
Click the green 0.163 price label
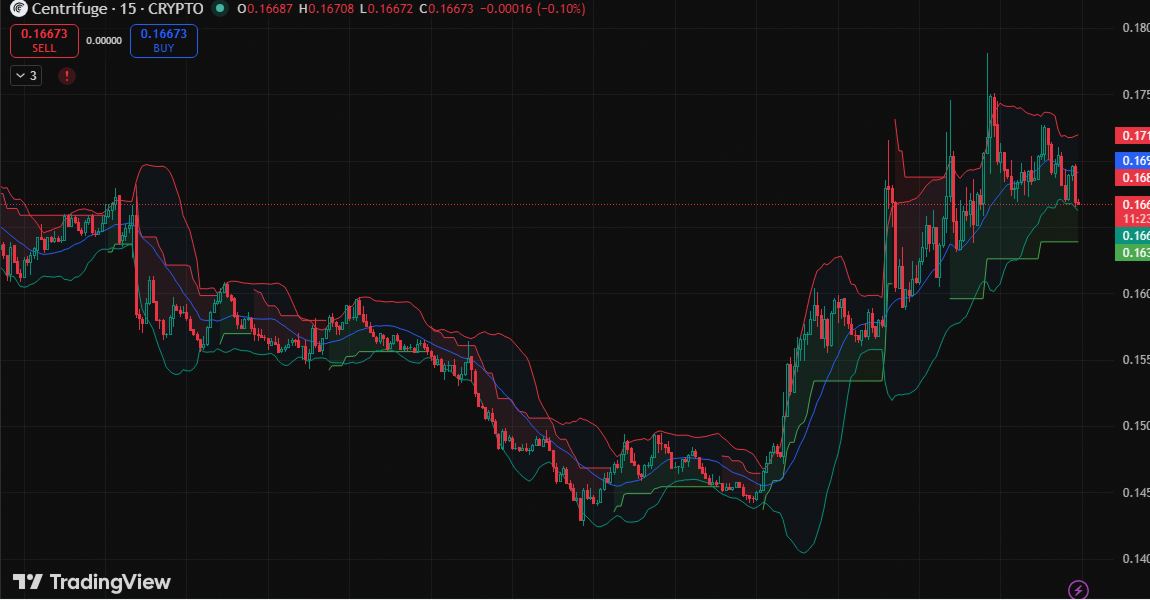pyautogui.click(x=1132, y=253)
